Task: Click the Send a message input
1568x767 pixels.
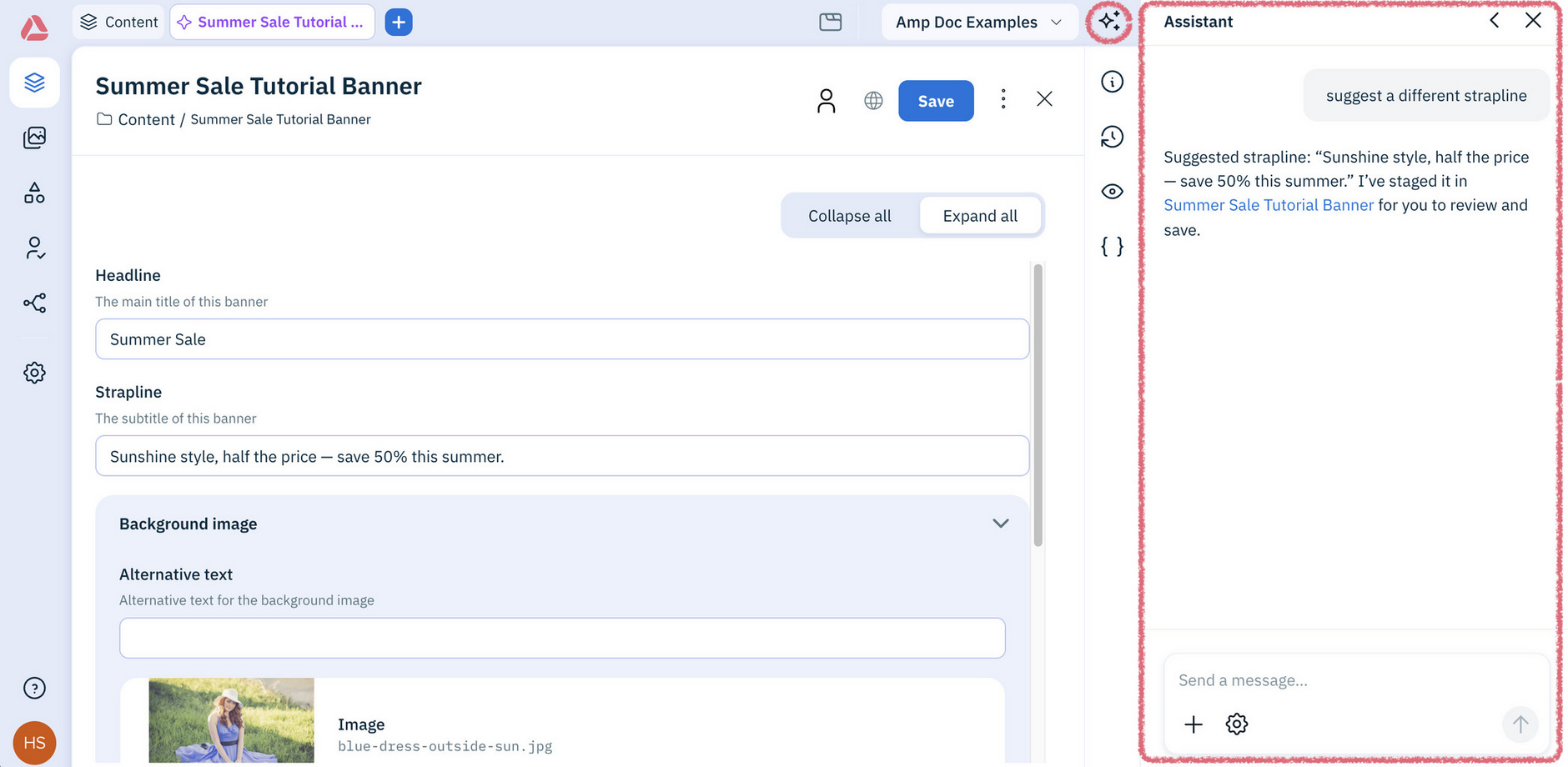Action: (1356, 680)
